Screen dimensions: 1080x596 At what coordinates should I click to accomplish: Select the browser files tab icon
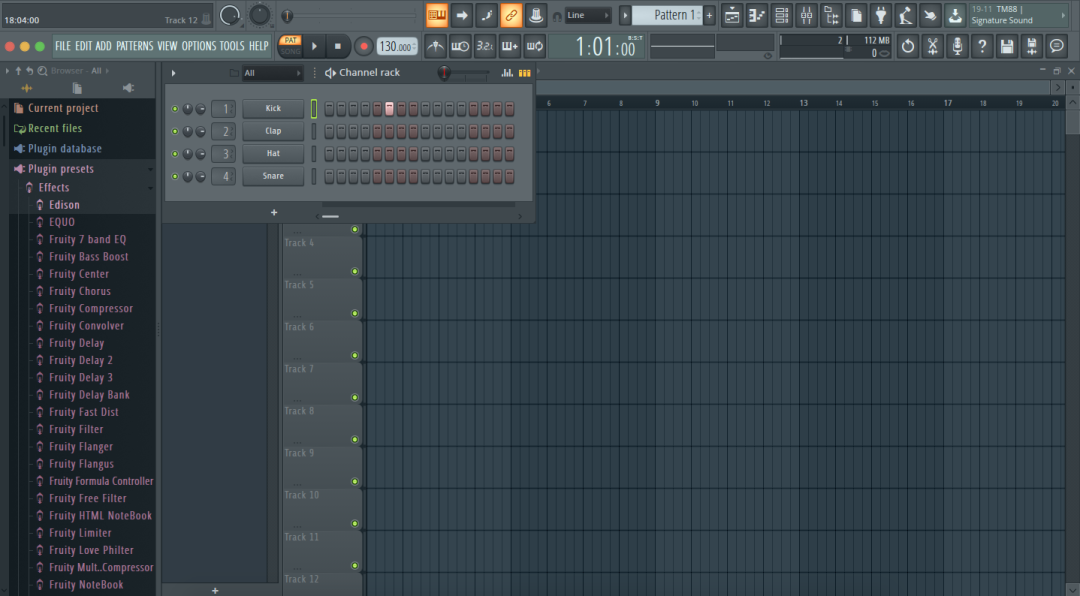pos(77,88)
